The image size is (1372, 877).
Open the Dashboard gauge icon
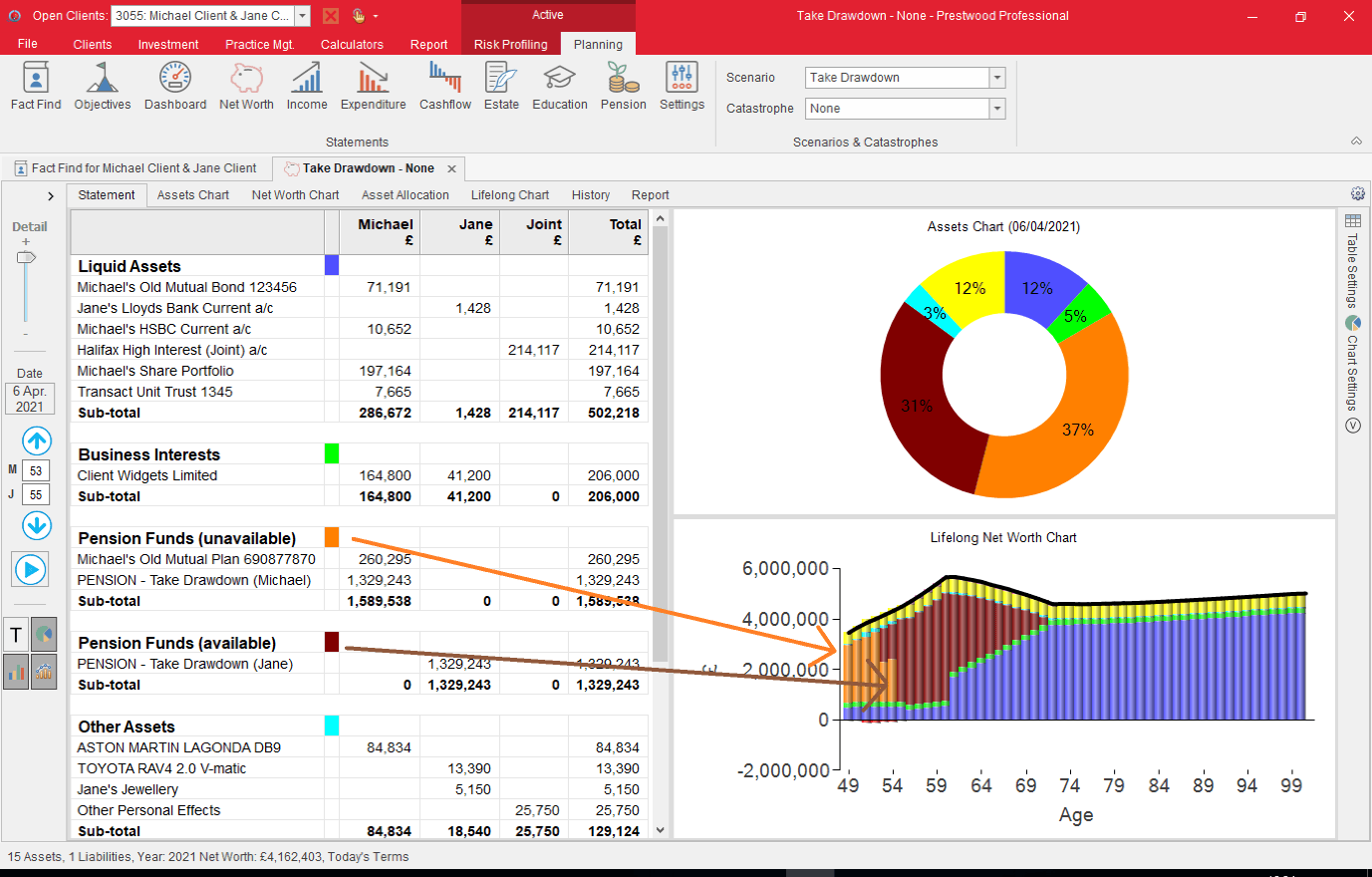(x=175, y=86)
